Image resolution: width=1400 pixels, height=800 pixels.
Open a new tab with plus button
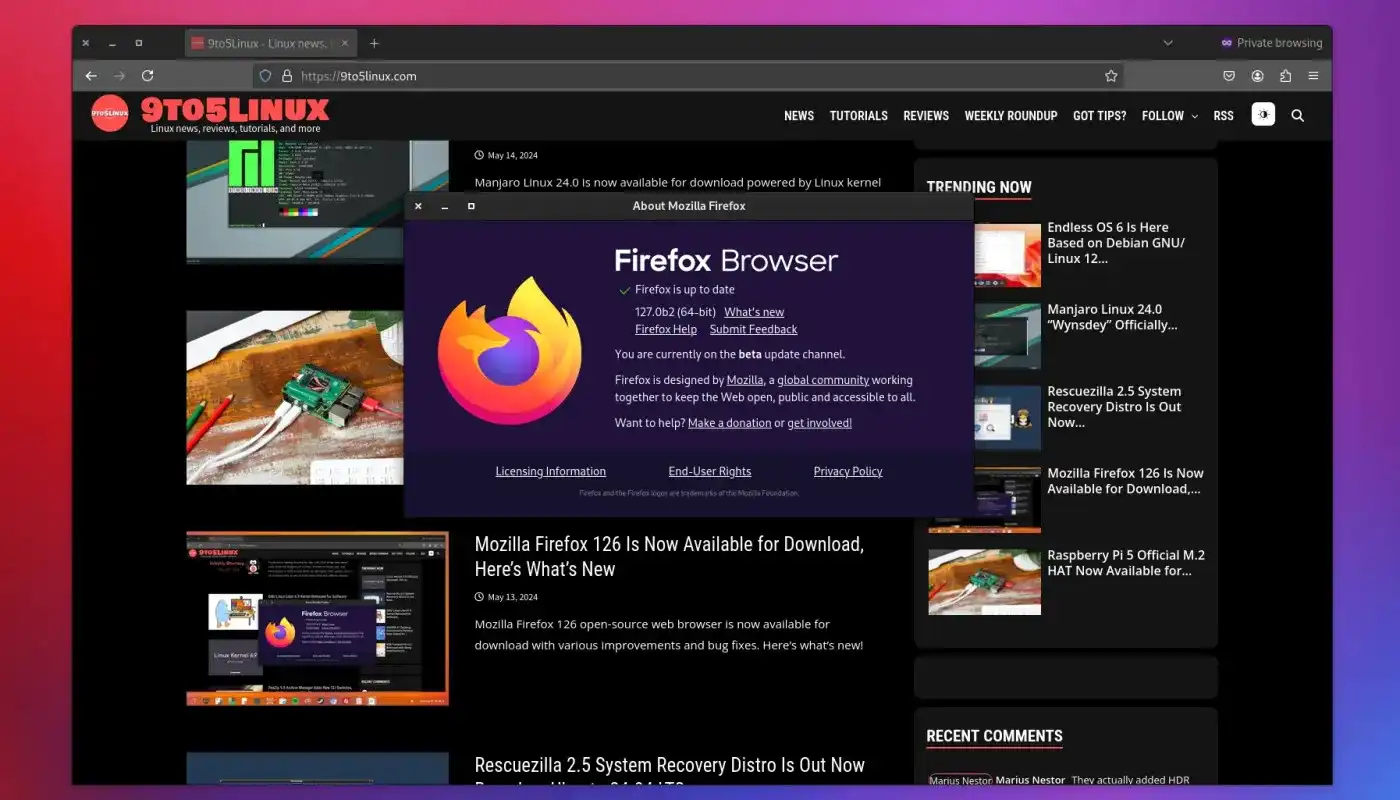pyautogui.click(x=374, y=43)
